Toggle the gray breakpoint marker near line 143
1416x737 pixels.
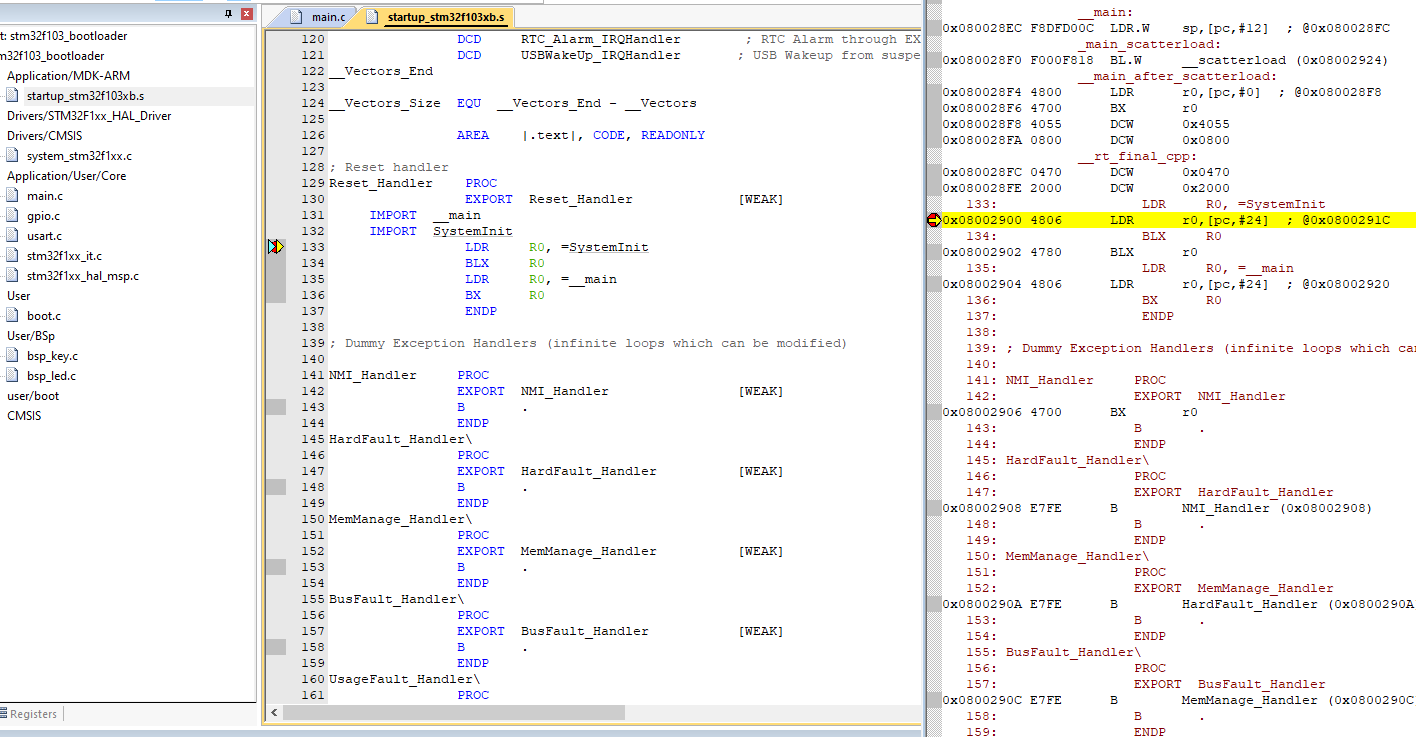pos(274,406)
